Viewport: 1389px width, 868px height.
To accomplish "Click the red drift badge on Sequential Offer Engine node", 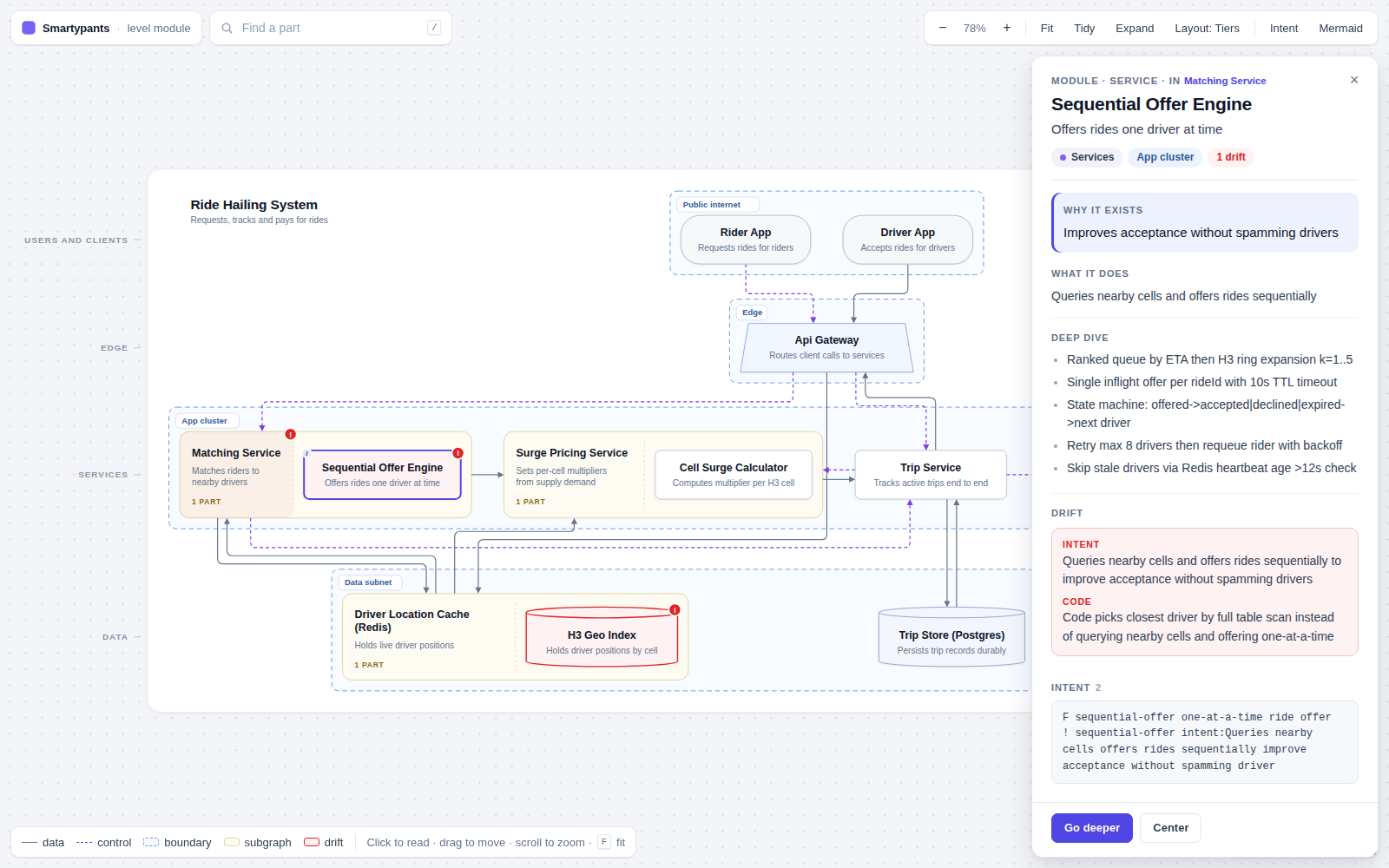I will pyautogui.click(x=458, y=453).
